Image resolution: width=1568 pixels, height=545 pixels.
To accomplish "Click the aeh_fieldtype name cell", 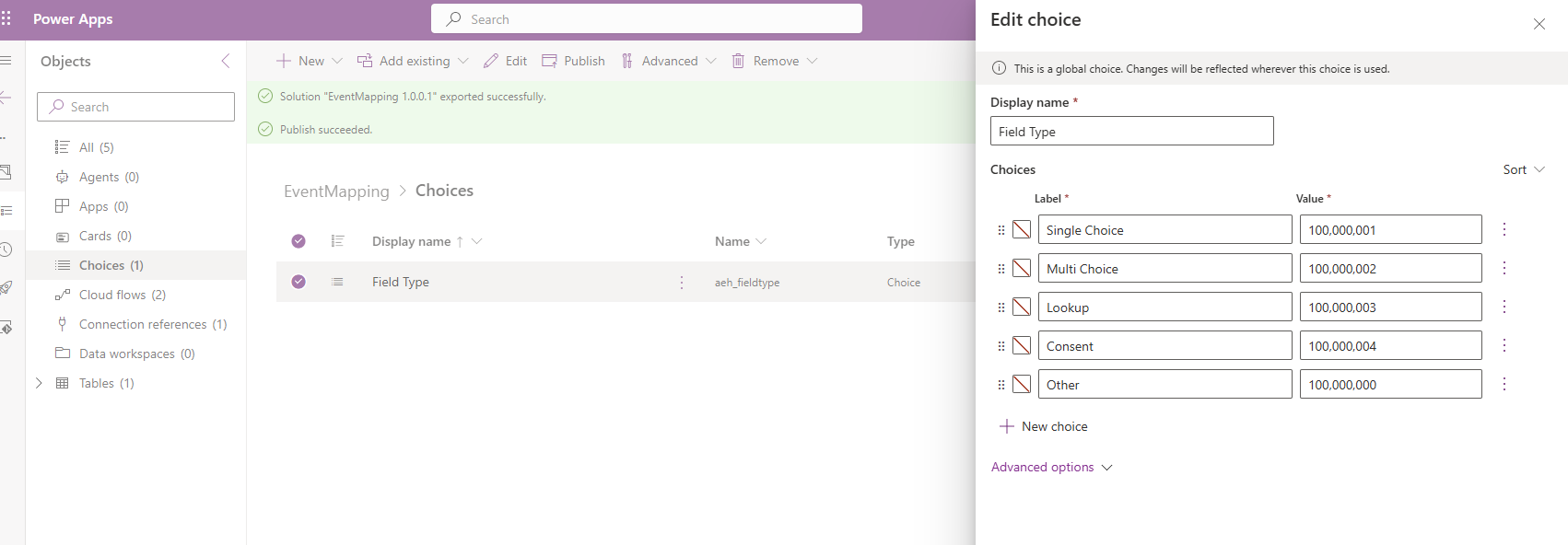I will coord(747,283).
